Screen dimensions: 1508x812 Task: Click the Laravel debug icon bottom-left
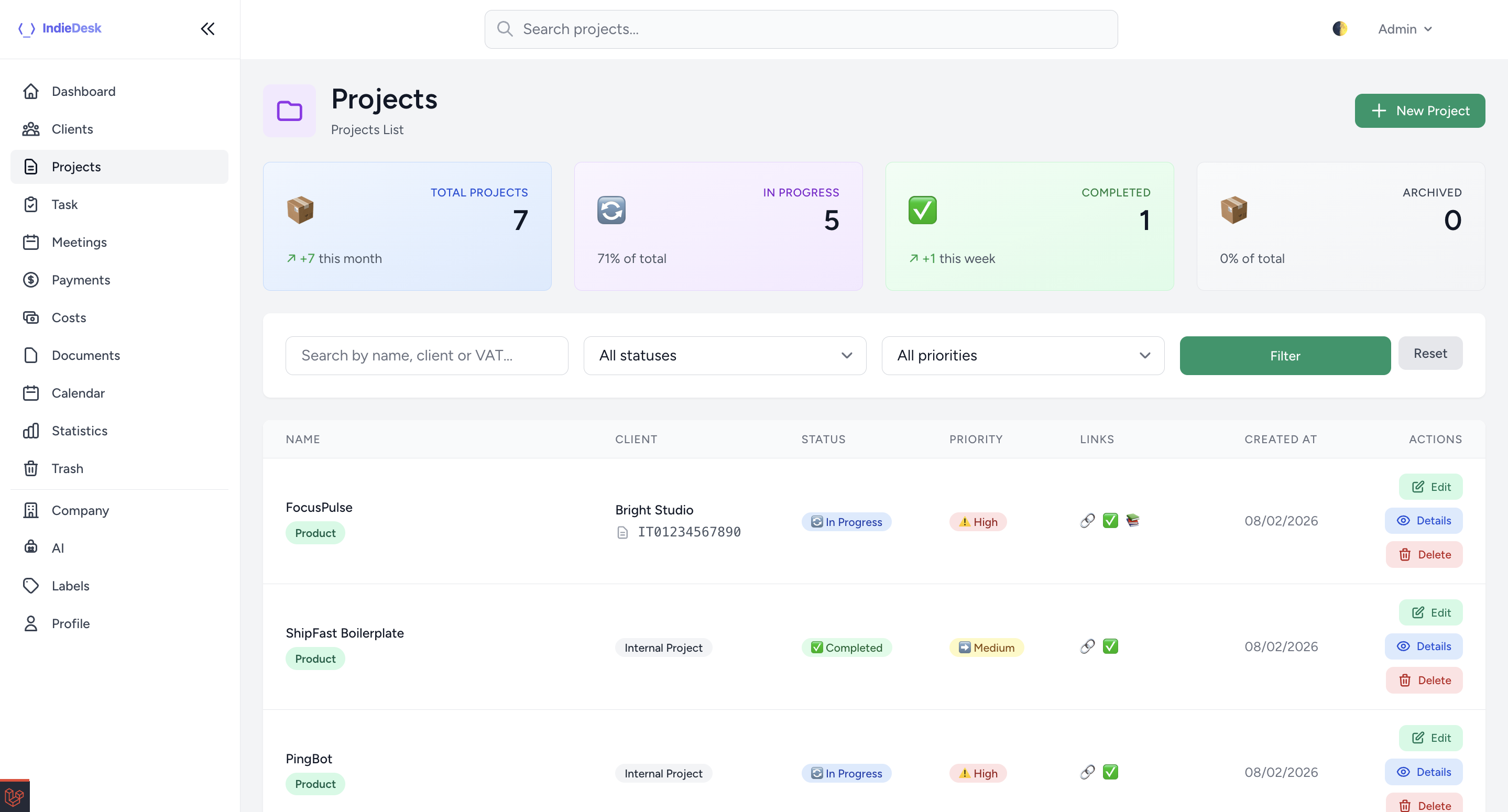pos(14,796)
